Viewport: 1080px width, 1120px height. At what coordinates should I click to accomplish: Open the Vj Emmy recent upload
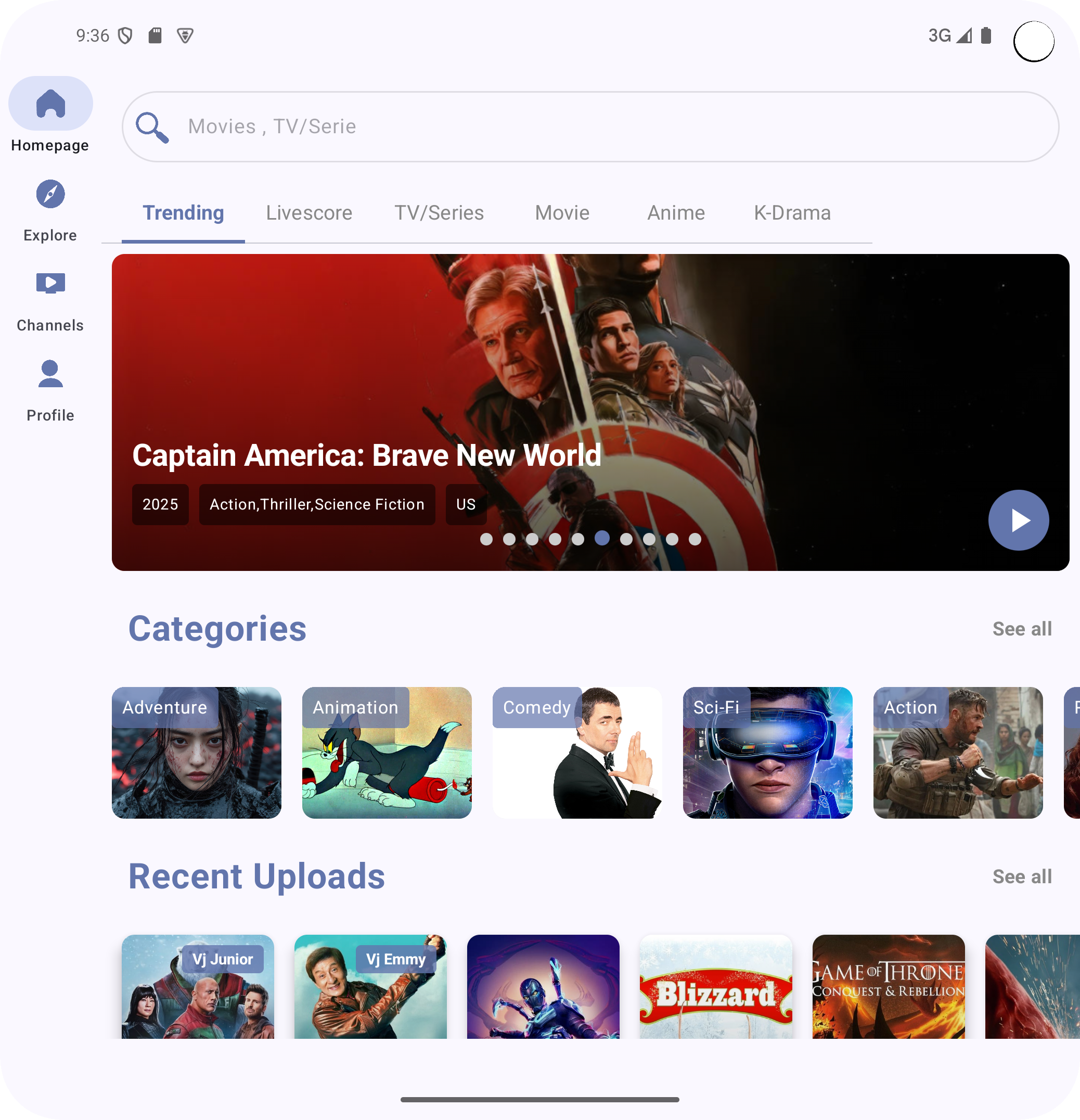[x=370, y=986]
